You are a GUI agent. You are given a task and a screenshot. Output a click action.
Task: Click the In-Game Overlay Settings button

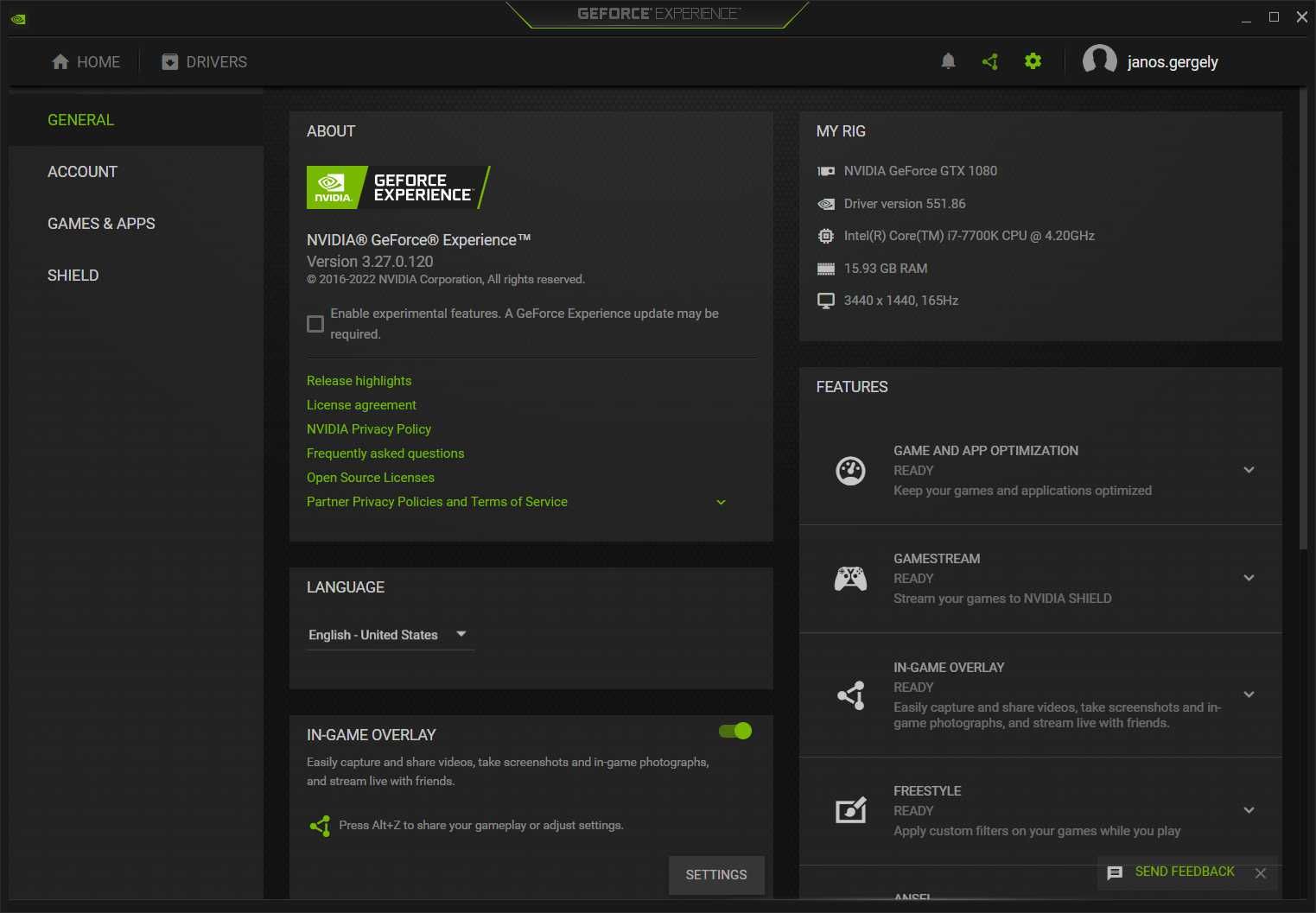[716, 875]
